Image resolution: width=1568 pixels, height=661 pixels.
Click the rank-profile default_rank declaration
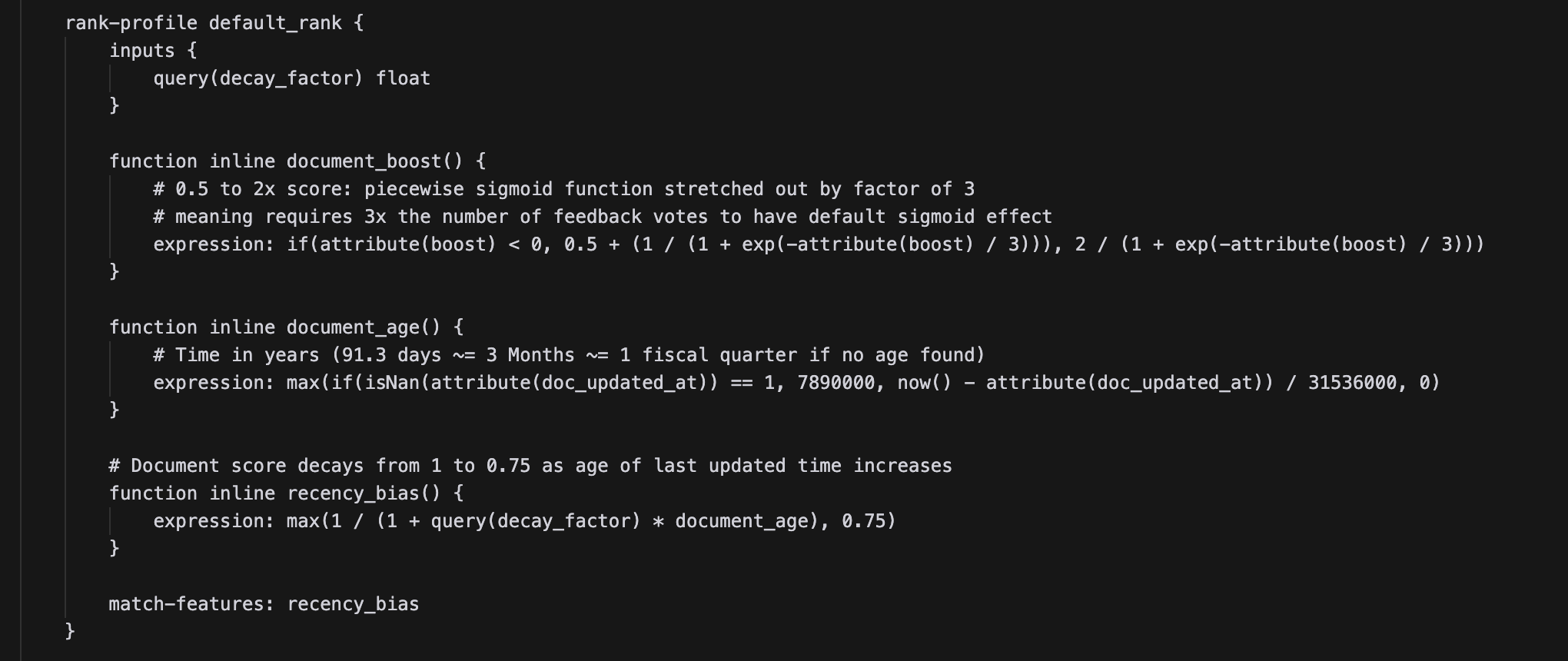tap(214, 23)
